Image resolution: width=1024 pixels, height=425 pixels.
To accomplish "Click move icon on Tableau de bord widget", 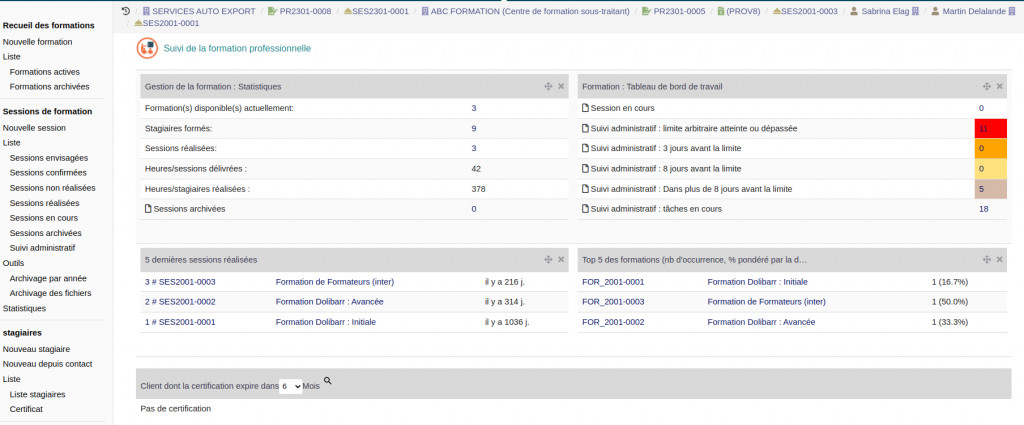I will [x=986, y=87].
